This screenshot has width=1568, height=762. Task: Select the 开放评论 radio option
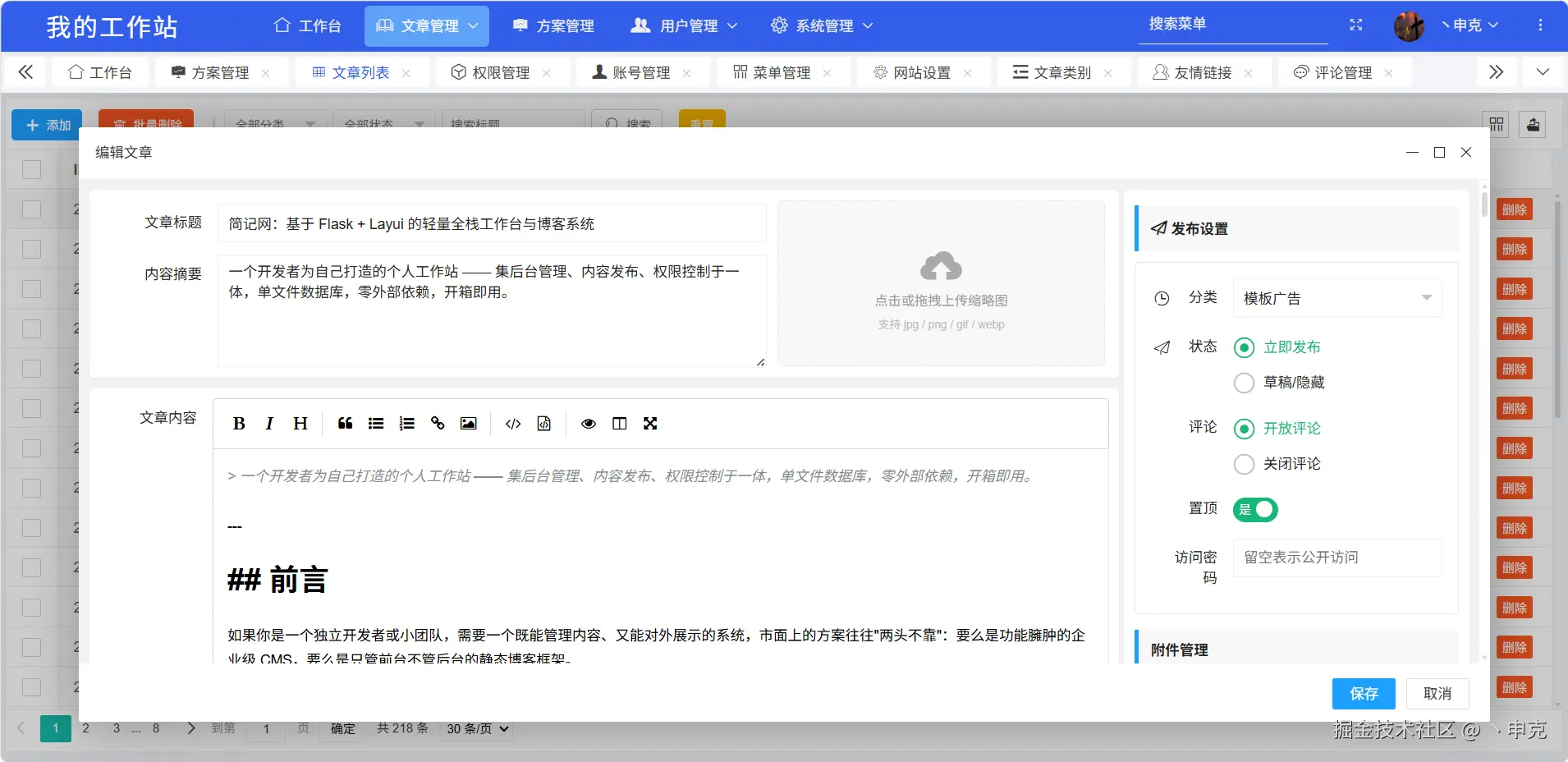tap(1245, 429)
